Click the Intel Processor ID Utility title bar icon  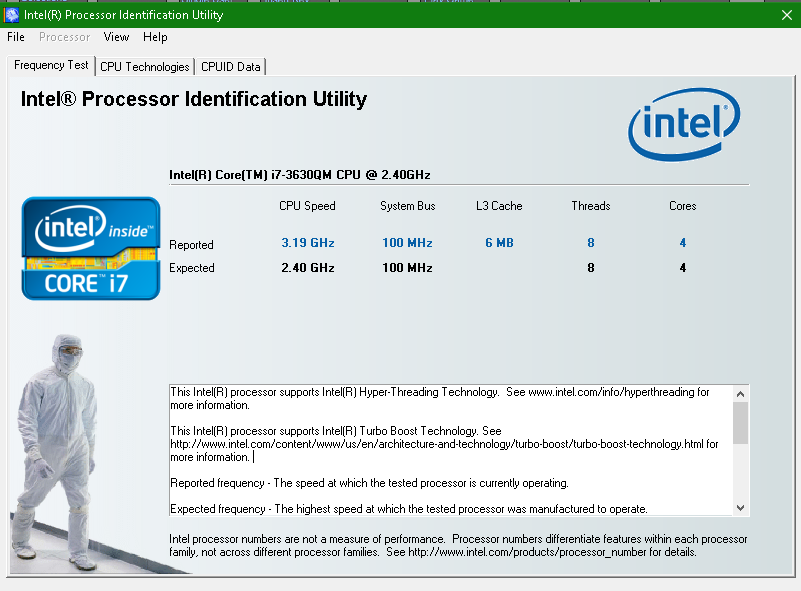(12, 15)
